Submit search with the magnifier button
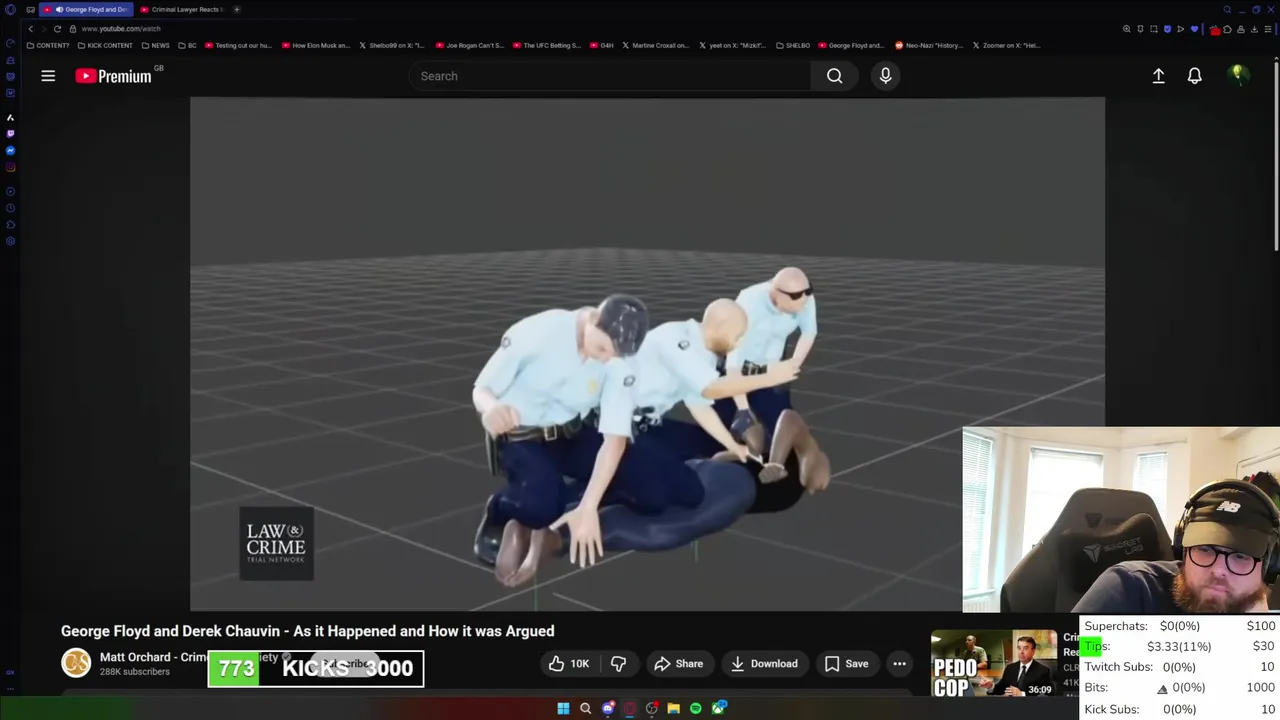 tap(834, 76)
